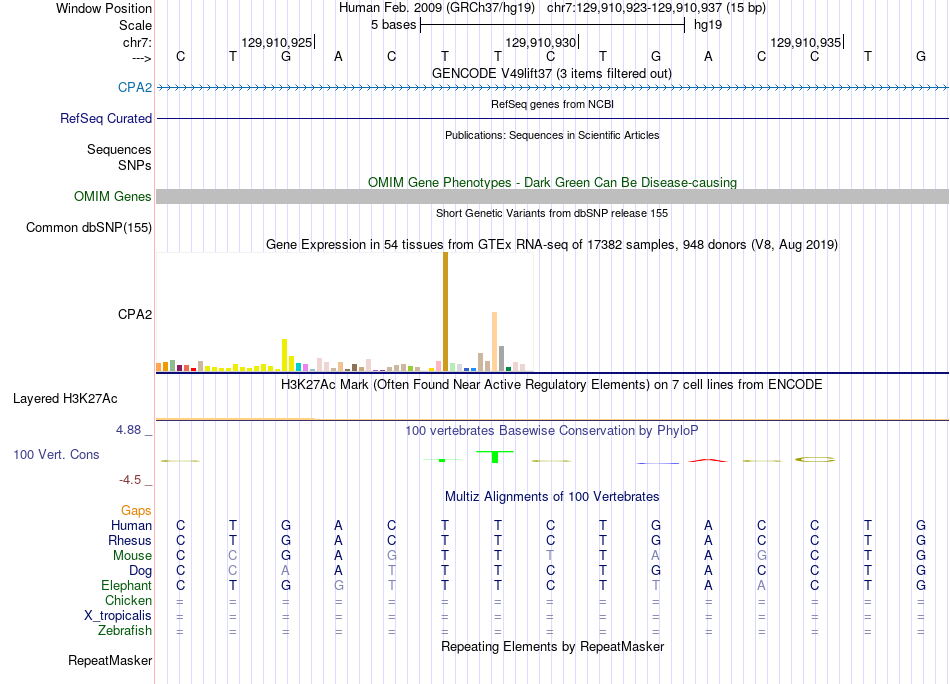Click the tallest green PhyloP conservation bar
This screenshot has width=950, height=684.
click(495, 457)
